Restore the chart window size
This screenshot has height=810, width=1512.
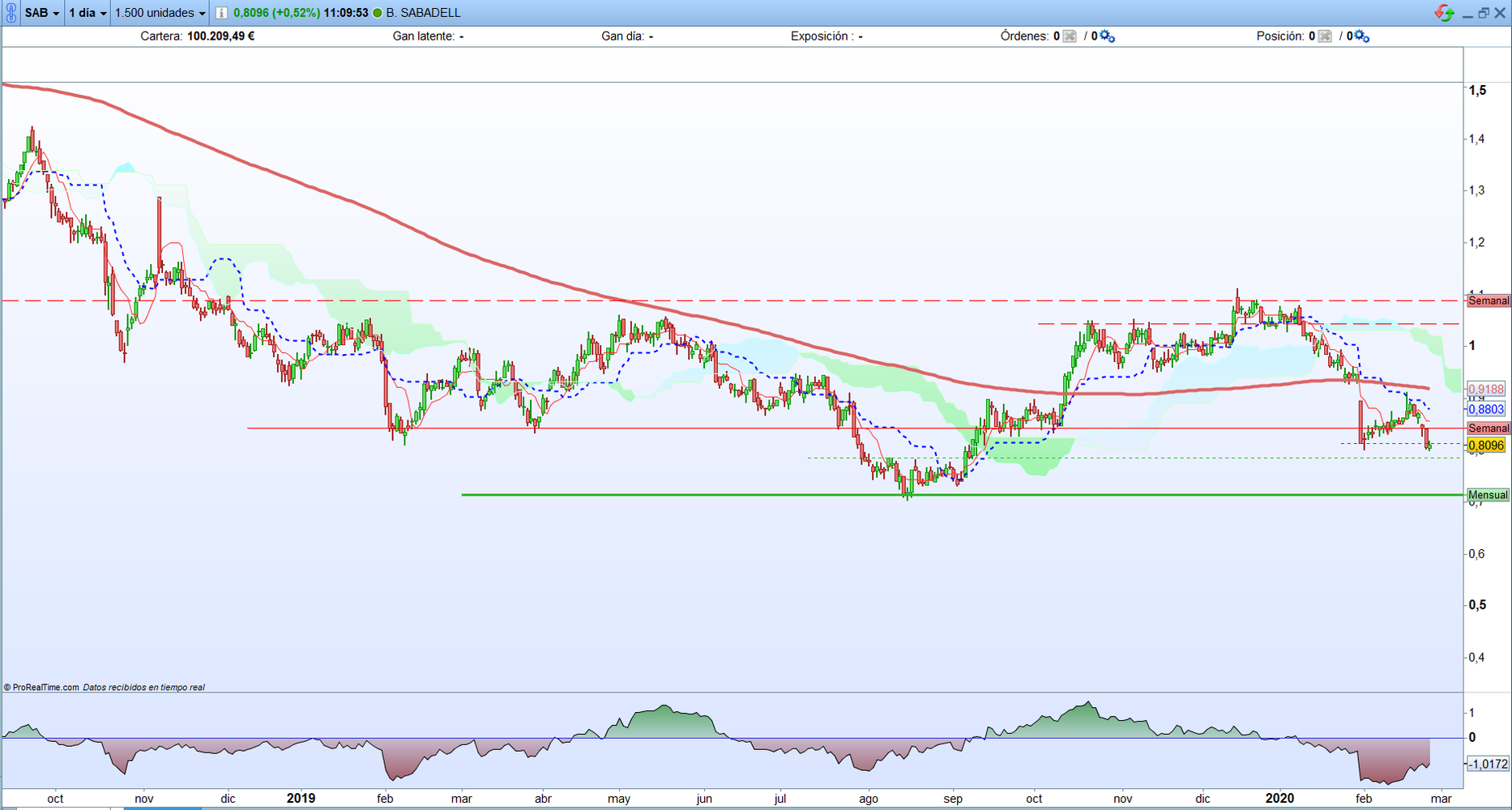click(1484, 13)
